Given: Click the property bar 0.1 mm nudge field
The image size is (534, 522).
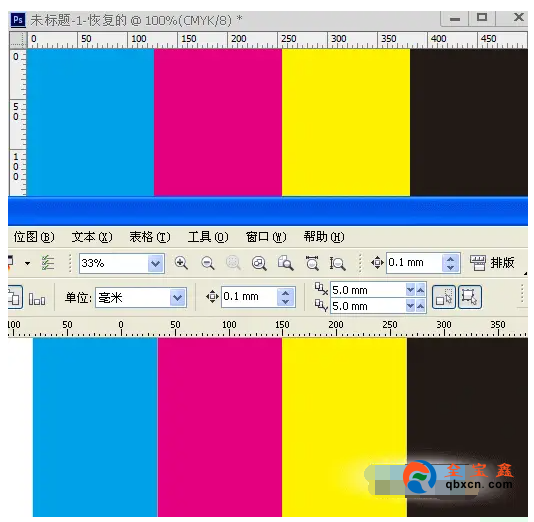Looking at the screenshot, I should point(249,297).
